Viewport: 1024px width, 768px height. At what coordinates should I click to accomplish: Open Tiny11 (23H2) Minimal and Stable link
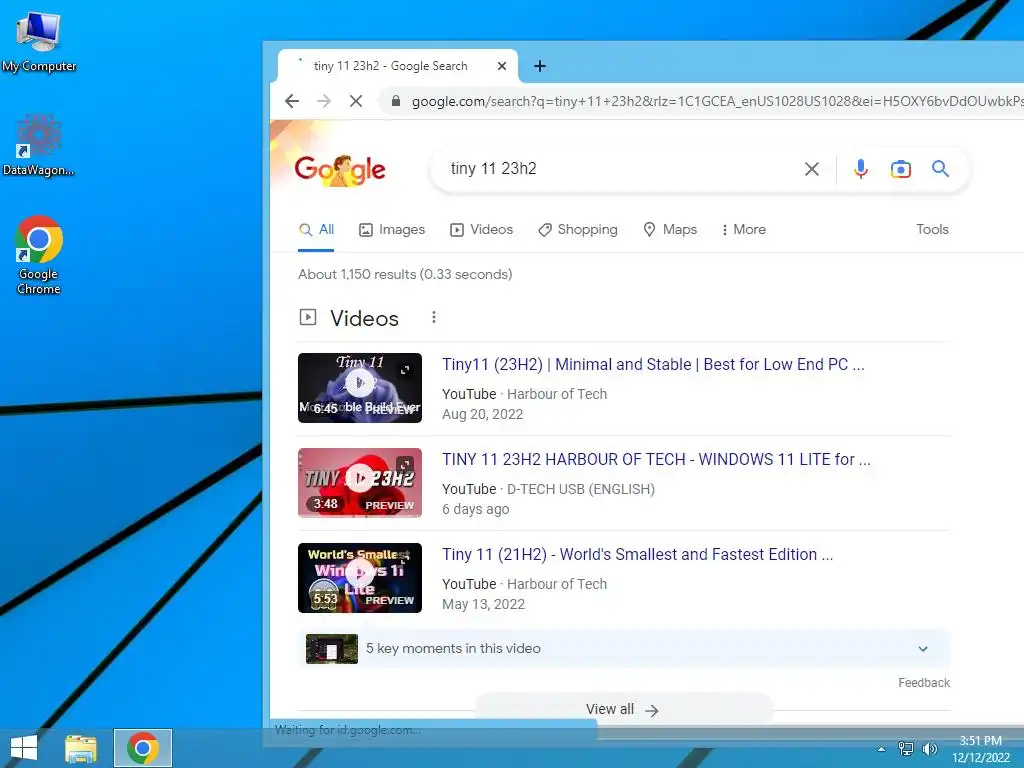coord(653,364)
